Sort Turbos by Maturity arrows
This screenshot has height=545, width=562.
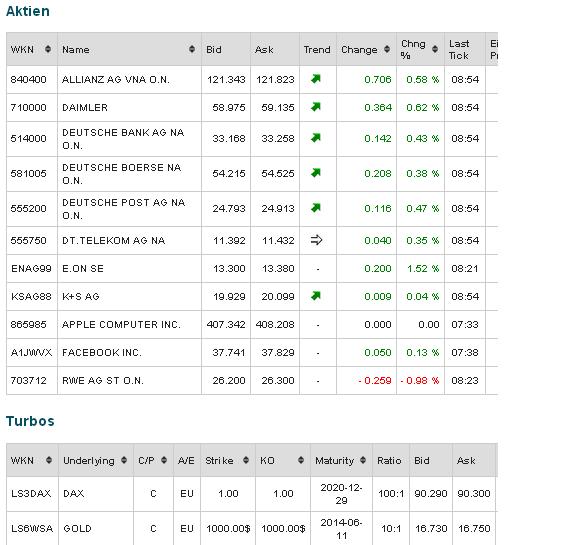(x=363, y=460)
